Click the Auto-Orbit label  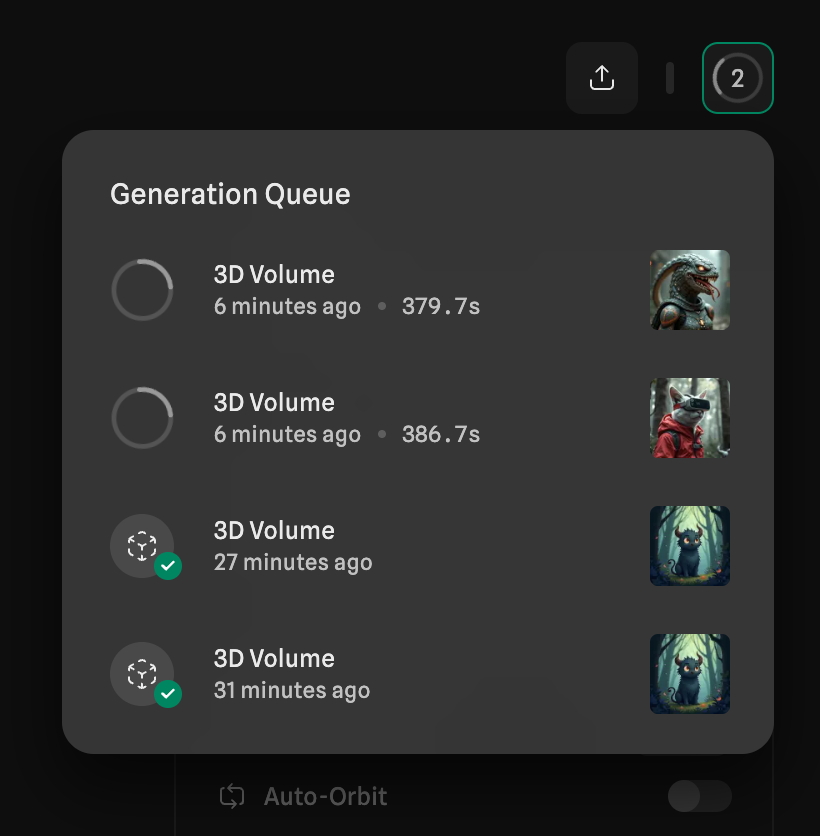[325, 797]
